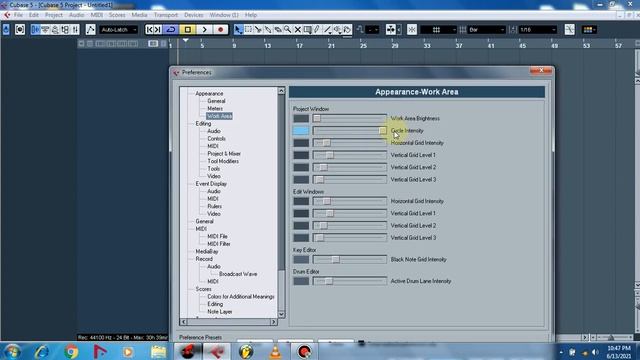Screen dimensions: 640x360
Task: Toggle the Autoscroll button
Action: pyautogui.click(x=391, y=29)
